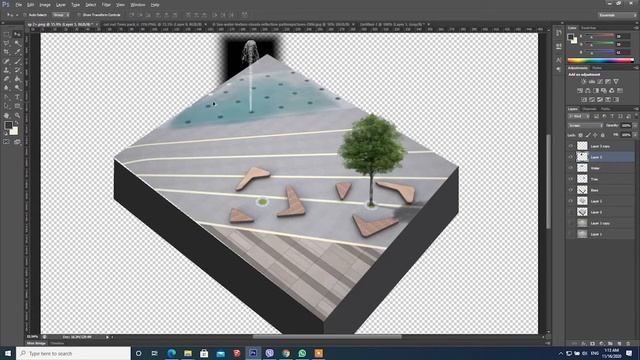Viewport: 640px width, 360px height.
Task: Click the background color swatch
Action: click(14, 131)
